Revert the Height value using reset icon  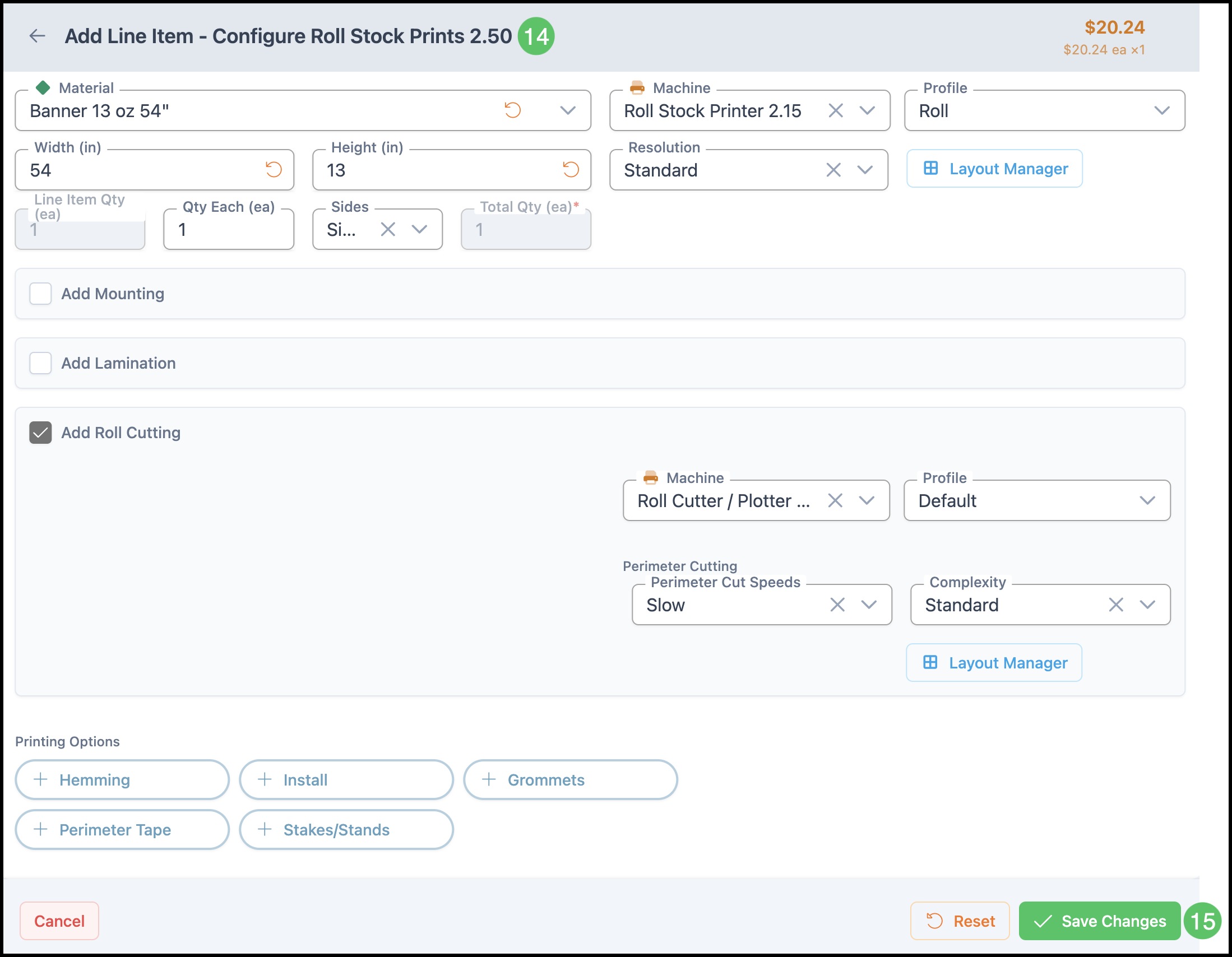pos(570,169)
